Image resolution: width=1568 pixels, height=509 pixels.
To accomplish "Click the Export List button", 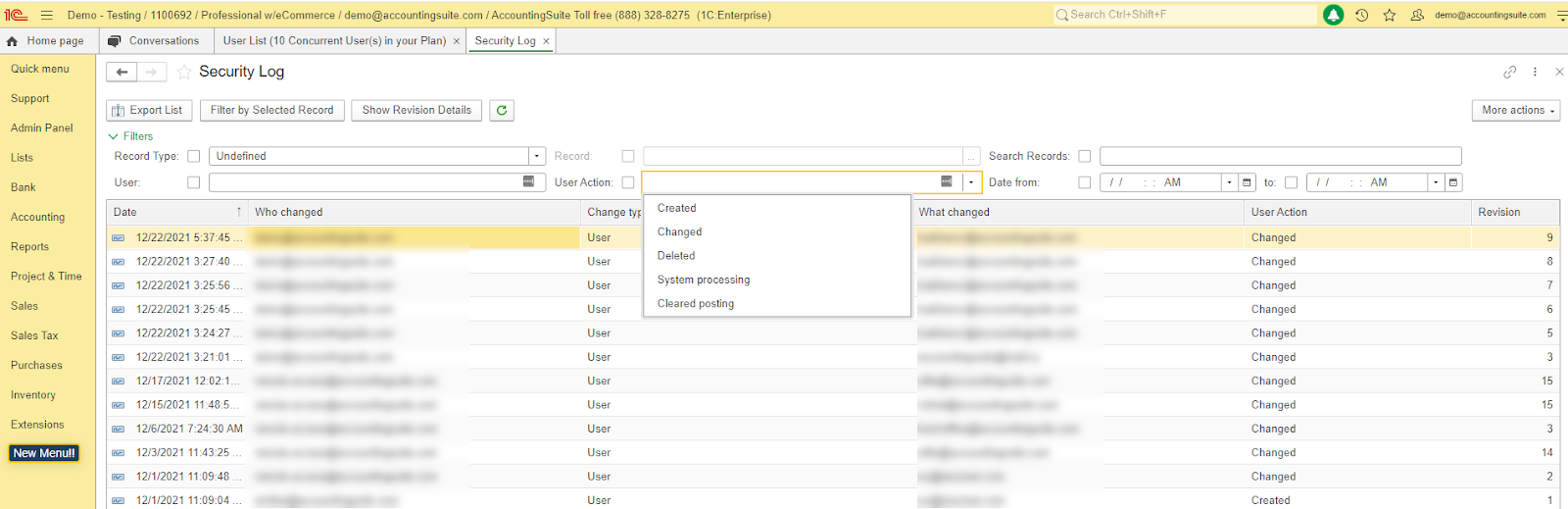I will pos(149,110).
